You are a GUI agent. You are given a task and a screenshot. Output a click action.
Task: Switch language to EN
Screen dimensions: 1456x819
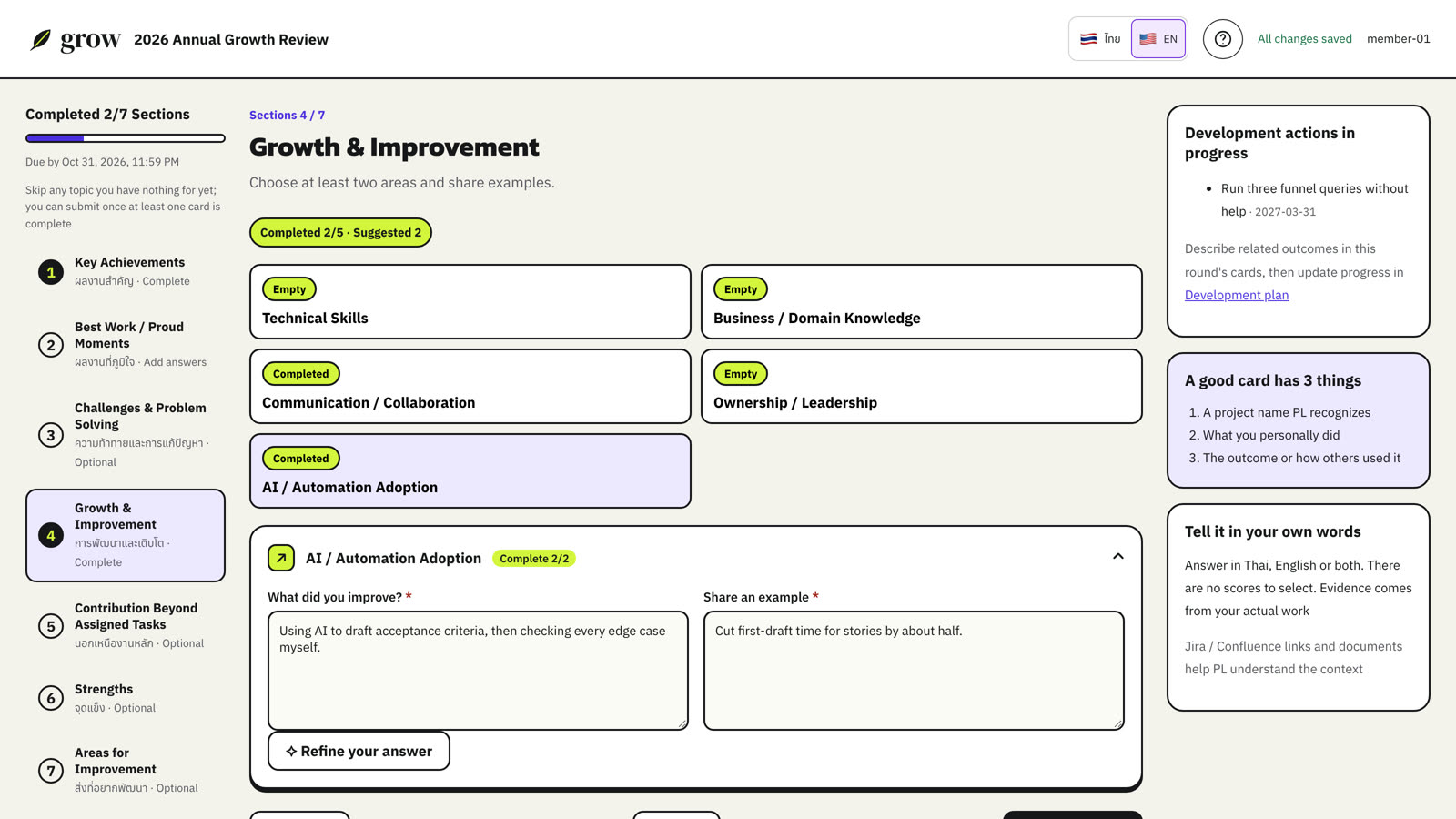(x=1158, y=39)
